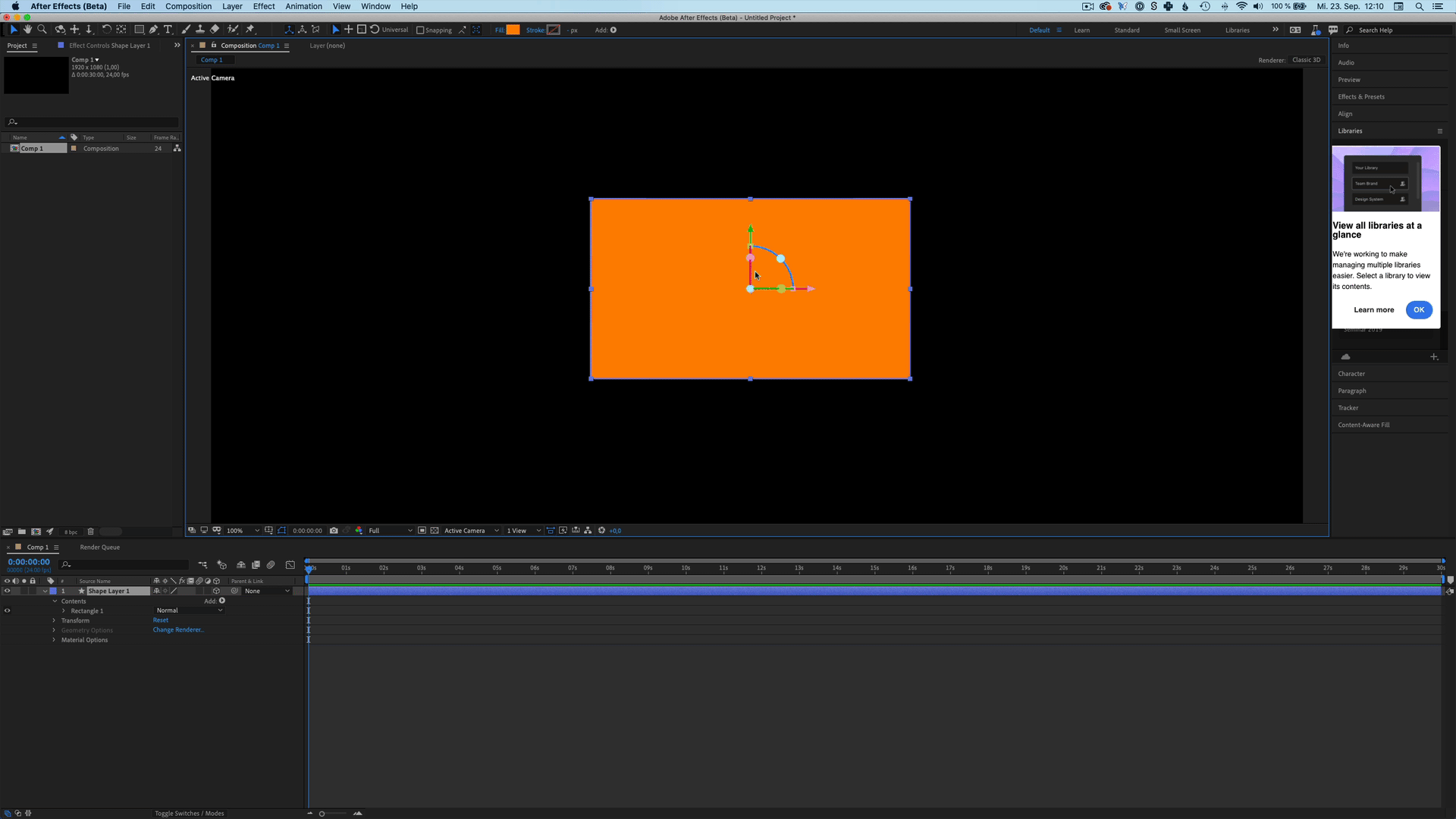The width and height of the screenshot is (1456, 819).
Task: Open the Full resolution dropdown
Action: click(x=390, y=531)
